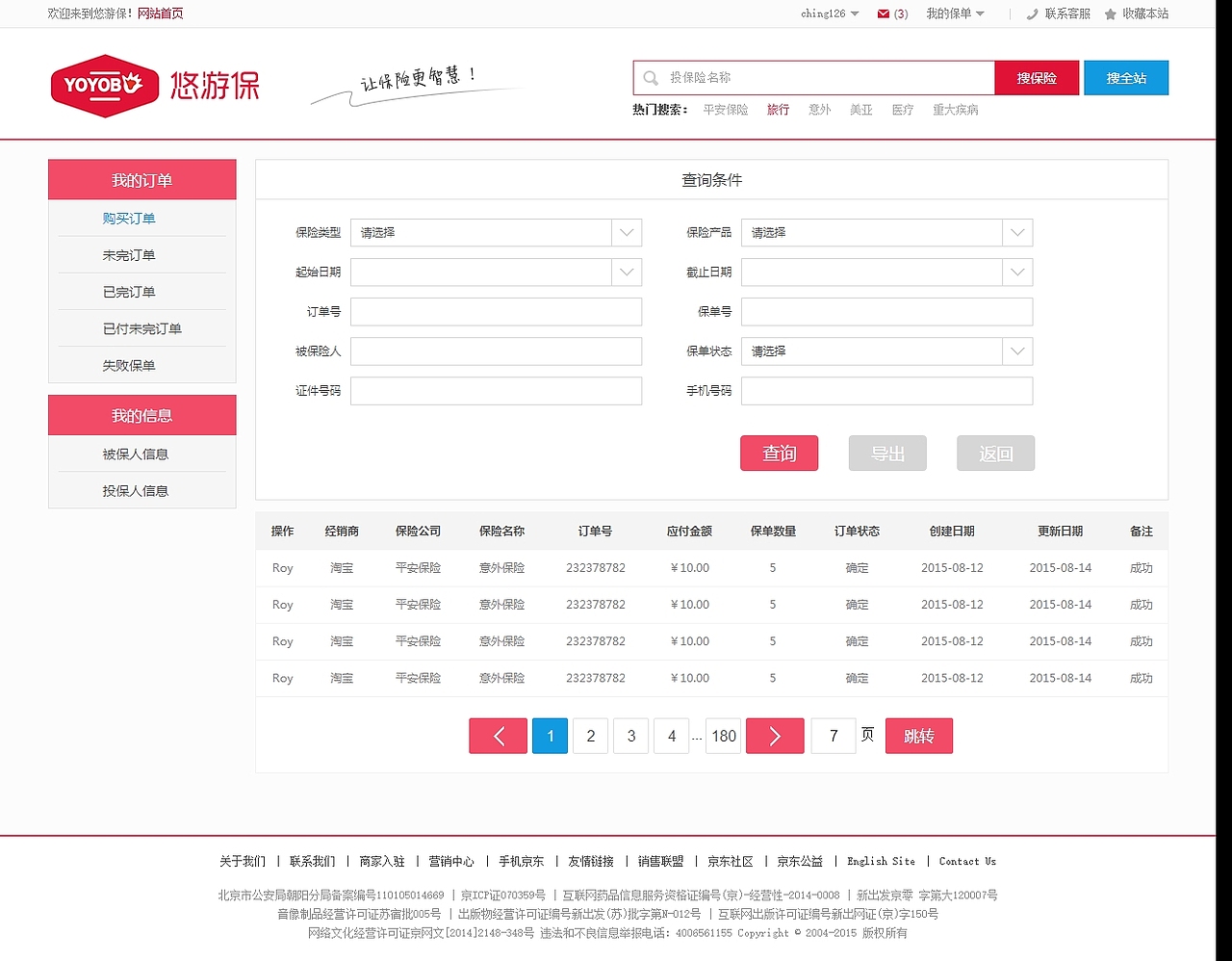The image size is (1232, 961).
Task: Click the page number jump input
Action: click(x=834, y=737)
